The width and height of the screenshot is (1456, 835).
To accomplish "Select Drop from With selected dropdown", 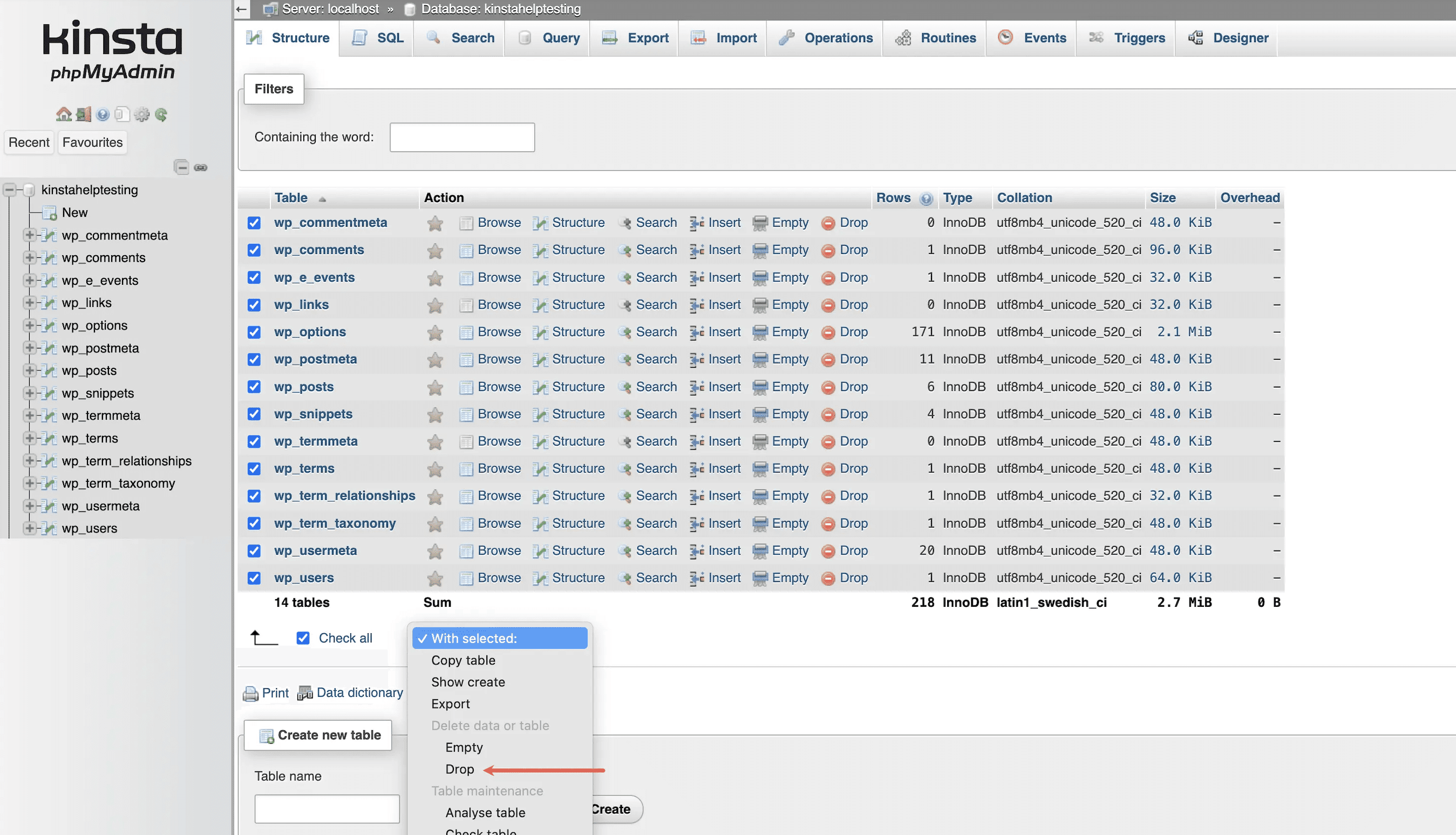I will coord(459,769).
